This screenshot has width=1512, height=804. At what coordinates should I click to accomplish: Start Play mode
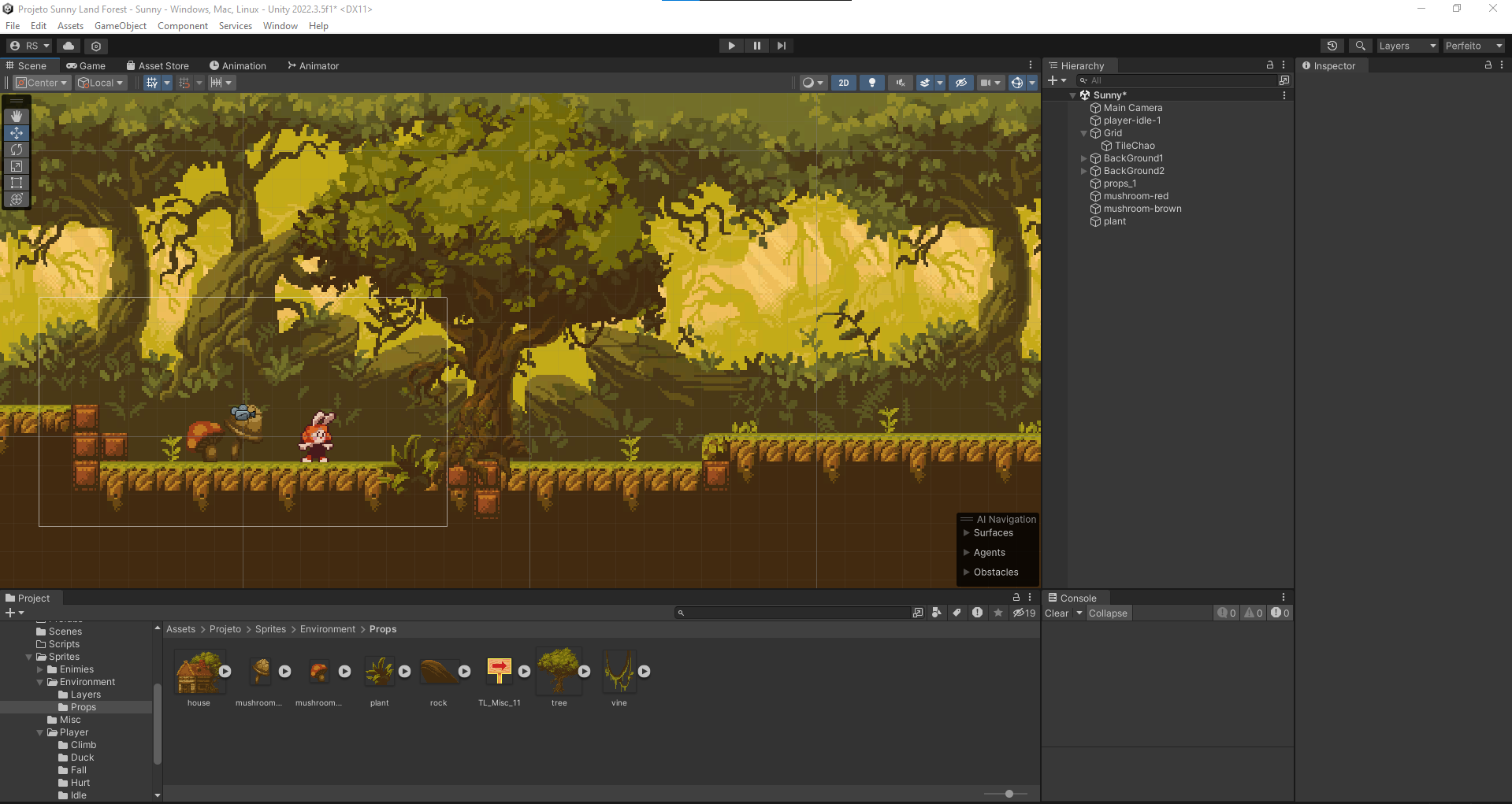[731, 46]
